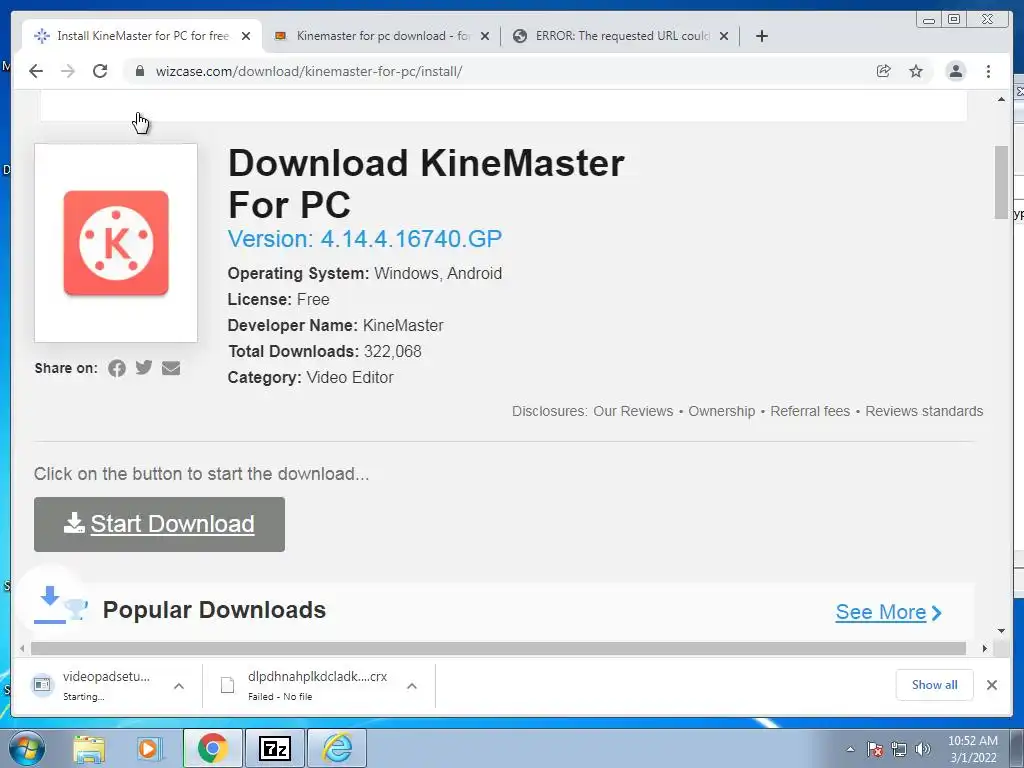Reload the current page
This screenshot has height=768, width=1024.
click(100, 71)
